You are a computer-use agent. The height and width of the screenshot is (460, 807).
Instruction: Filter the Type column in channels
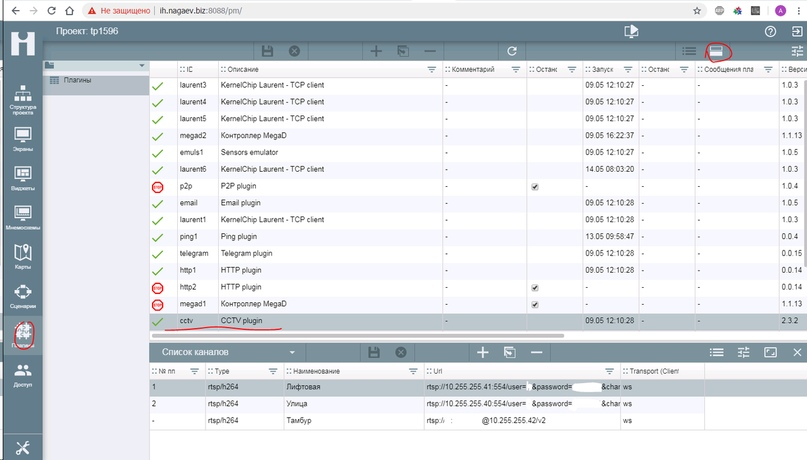click(x=273, y=371)
